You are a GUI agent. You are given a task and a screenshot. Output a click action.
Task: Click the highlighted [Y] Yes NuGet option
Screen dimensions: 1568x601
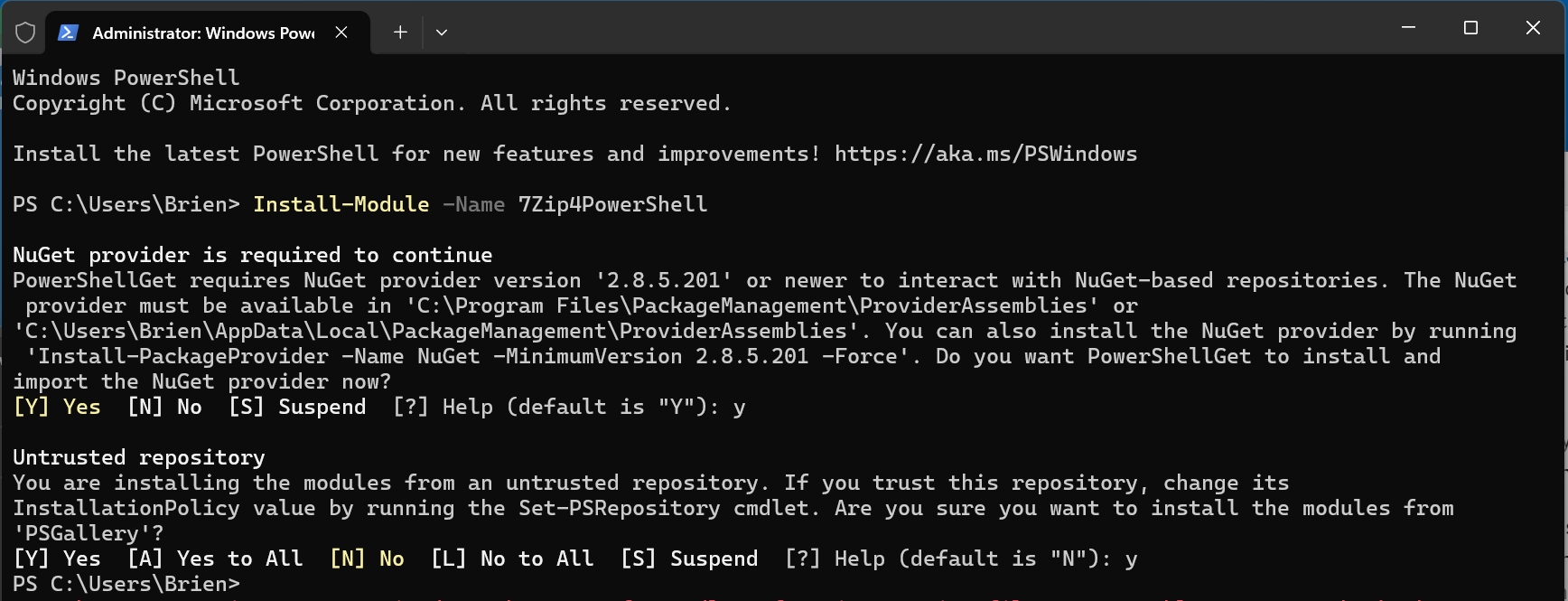pyautogui.click(x=57, y=407)
